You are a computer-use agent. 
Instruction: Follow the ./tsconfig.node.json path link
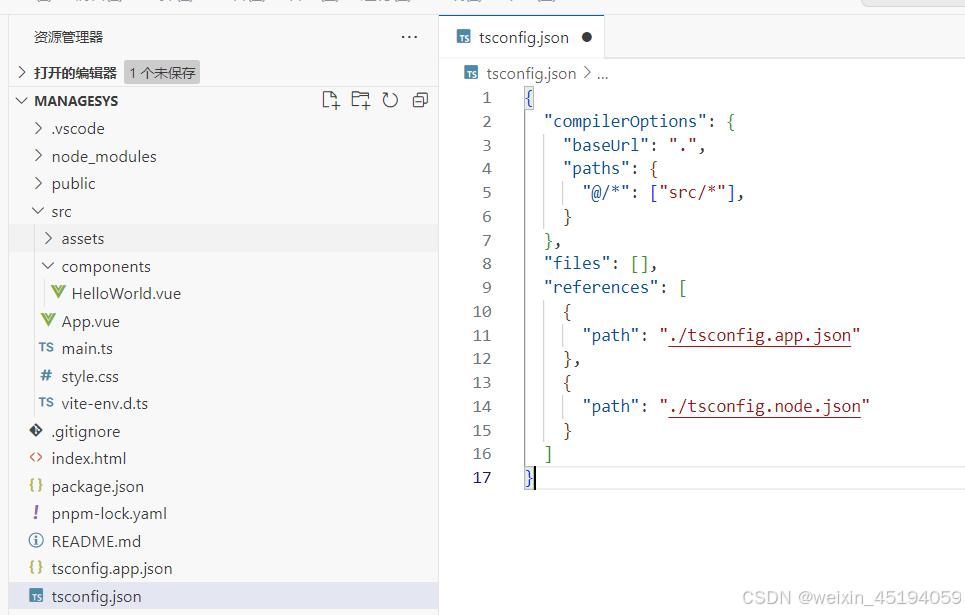pyautogui.click(x=764, y=406)
